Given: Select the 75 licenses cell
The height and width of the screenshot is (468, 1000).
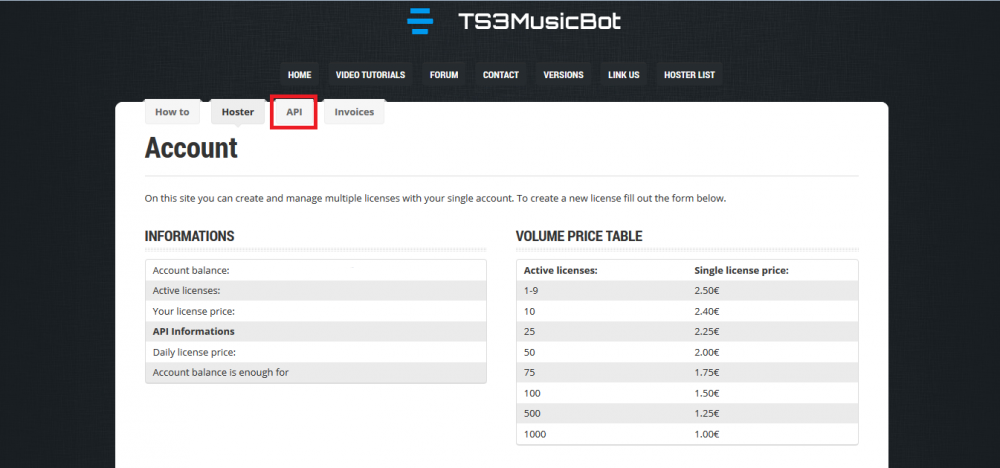Looking at the screenshot, I should pyautogui.click(x=529, y=372).
